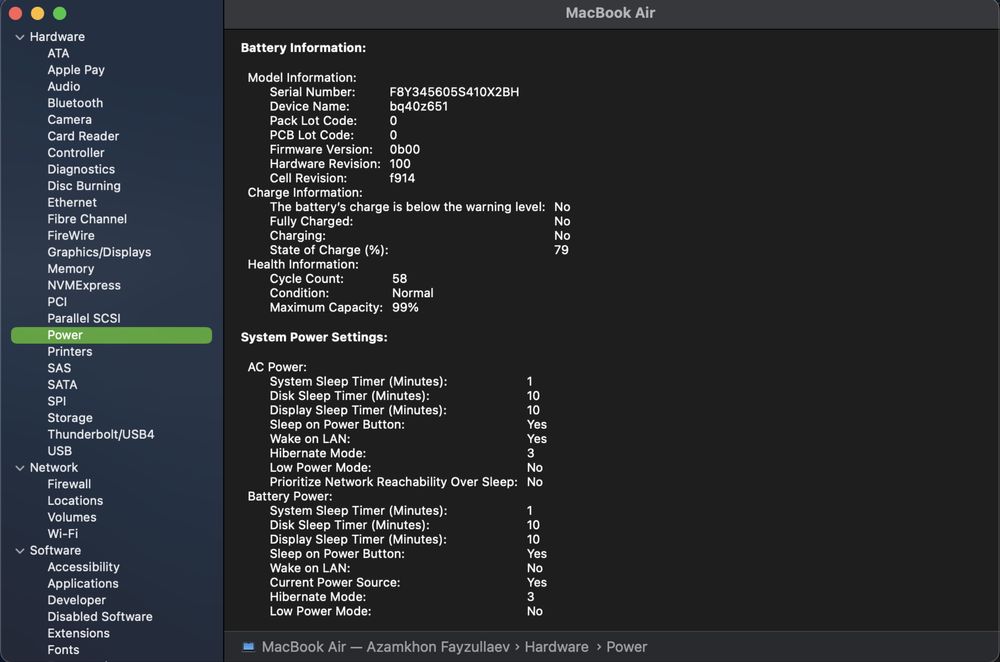Click the State of Charge value 79
This screenshot has width=1000, height=662.
point(561,250)
